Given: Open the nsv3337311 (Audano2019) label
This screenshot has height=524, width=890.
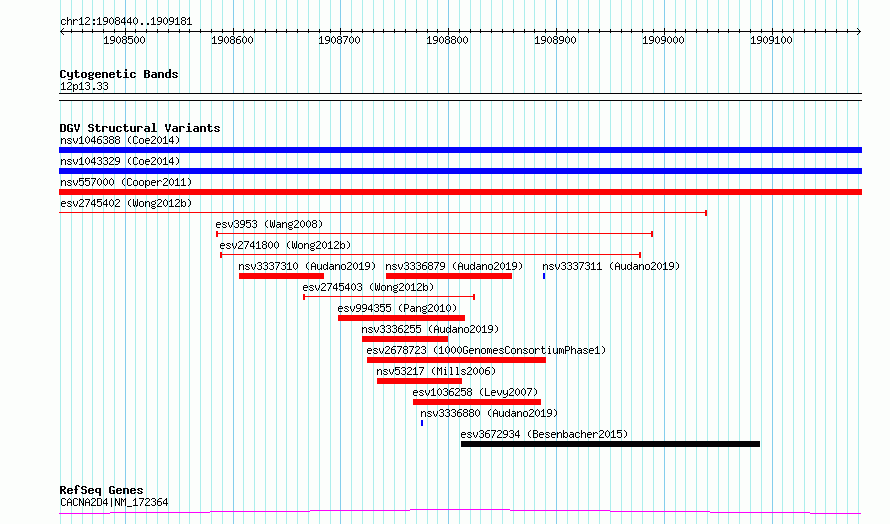Looking at the screenshot, I should tap(611, 266).
